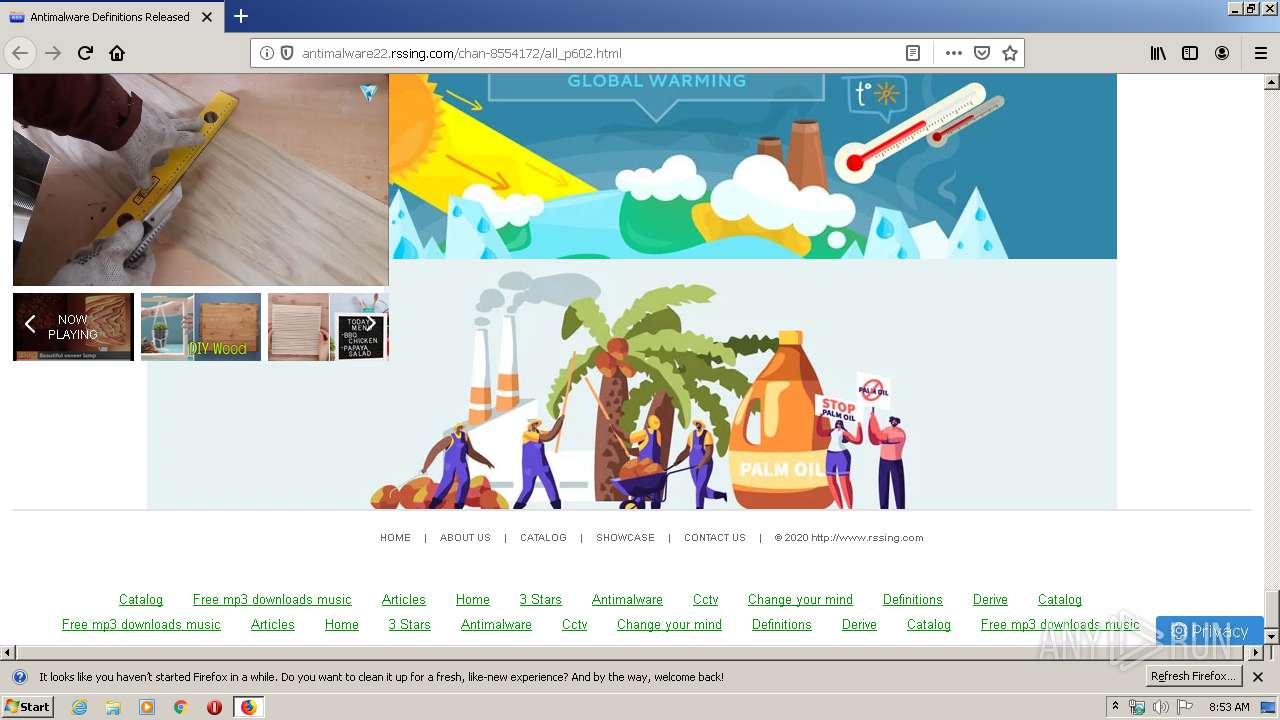Show hidden system tray icons
The image size is (1280, 720).
1116,707
